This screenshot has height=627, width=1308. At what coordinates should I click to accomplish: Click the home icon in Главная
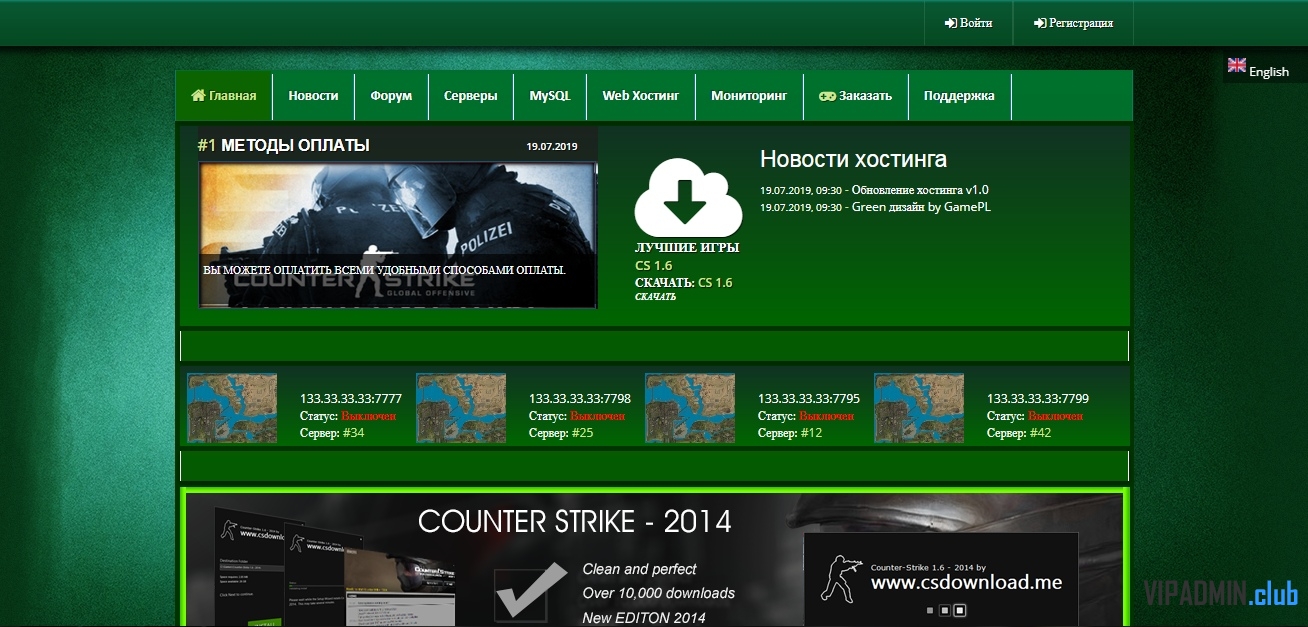[x=198, y=95]
